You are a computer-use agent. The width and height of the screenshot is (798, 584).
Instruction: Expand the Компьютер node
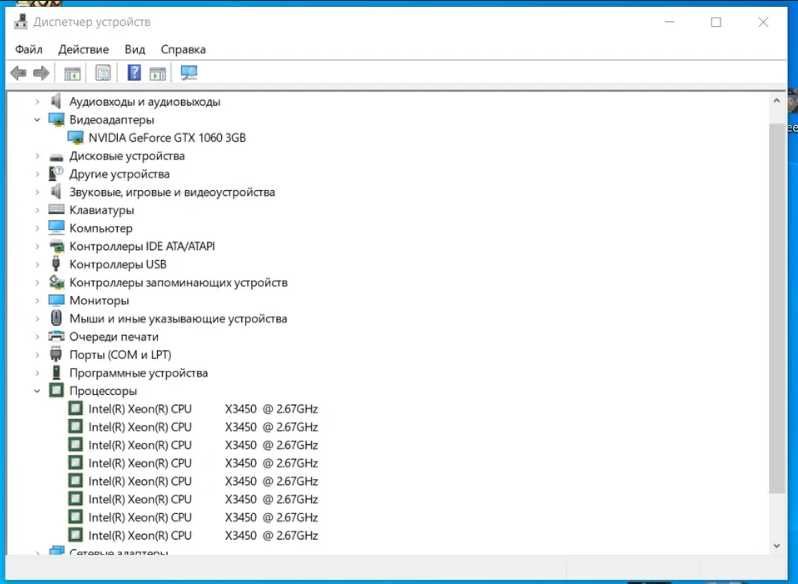pyautogui.click(x=37, y=228)
